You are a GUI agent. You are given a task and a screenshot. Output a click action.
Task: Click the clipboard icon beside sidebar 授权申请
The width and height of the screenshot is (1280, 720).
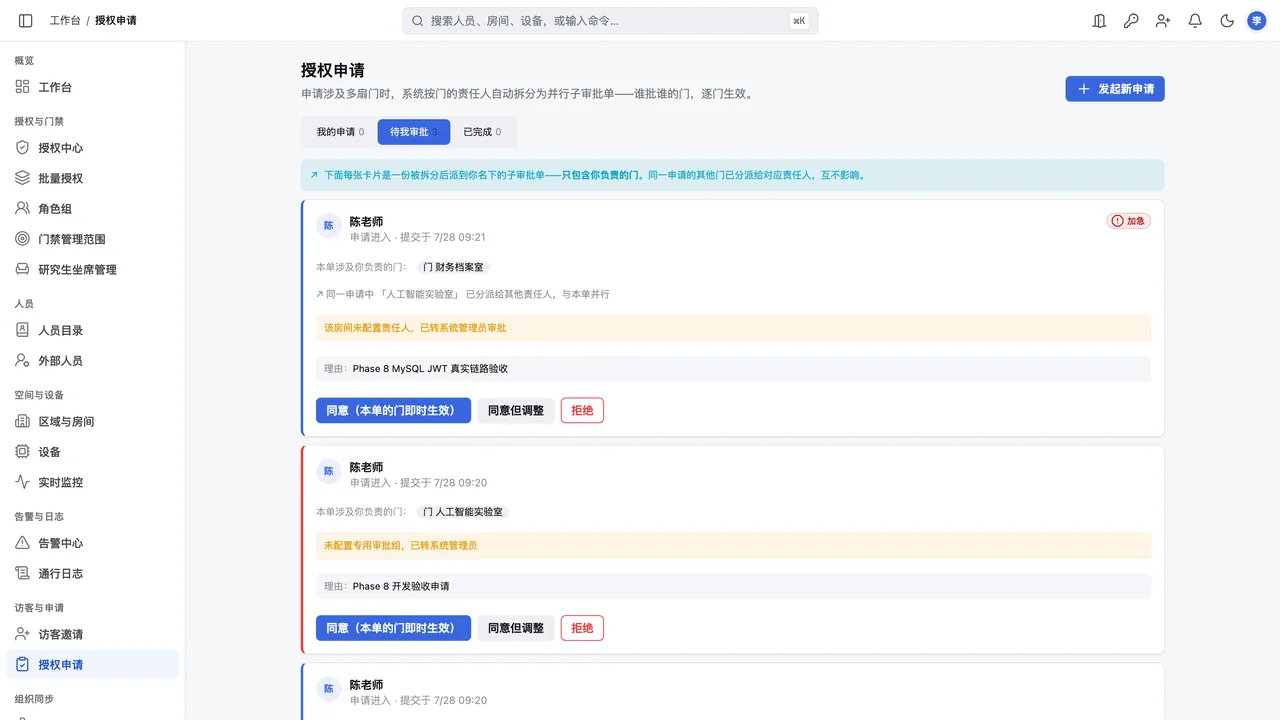pyautogui.click(x=22, y=664)
